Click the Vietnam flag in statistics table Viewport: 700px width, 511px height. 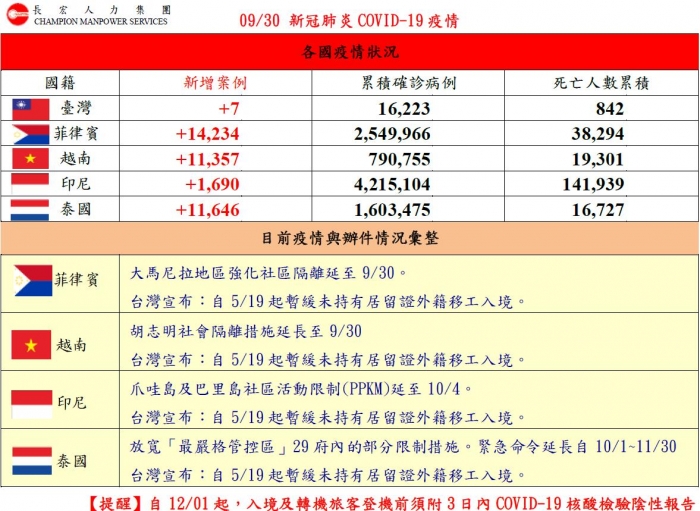point(31,159)
